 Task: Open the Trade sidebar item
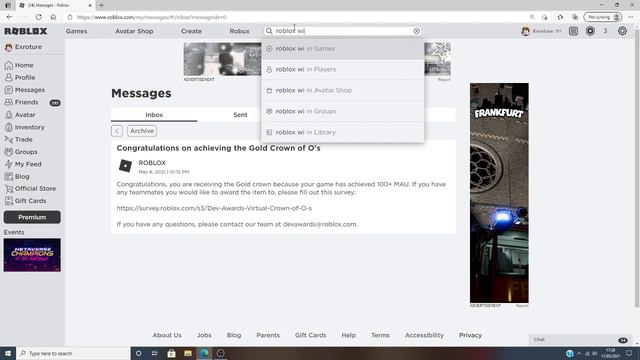(18, 140)
